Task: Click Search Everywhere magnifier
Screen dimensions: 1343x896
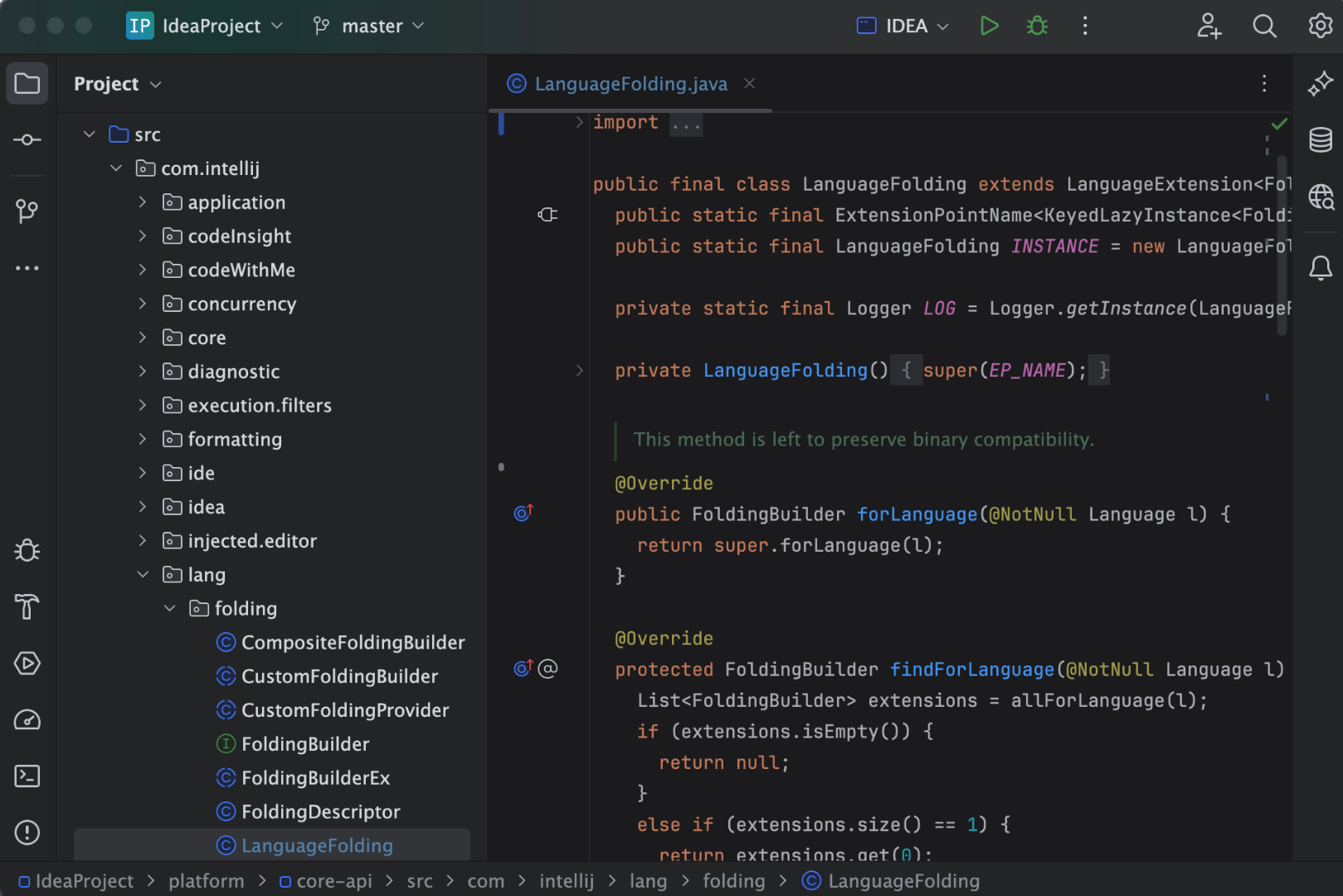Action: [x=1264, y=26]
